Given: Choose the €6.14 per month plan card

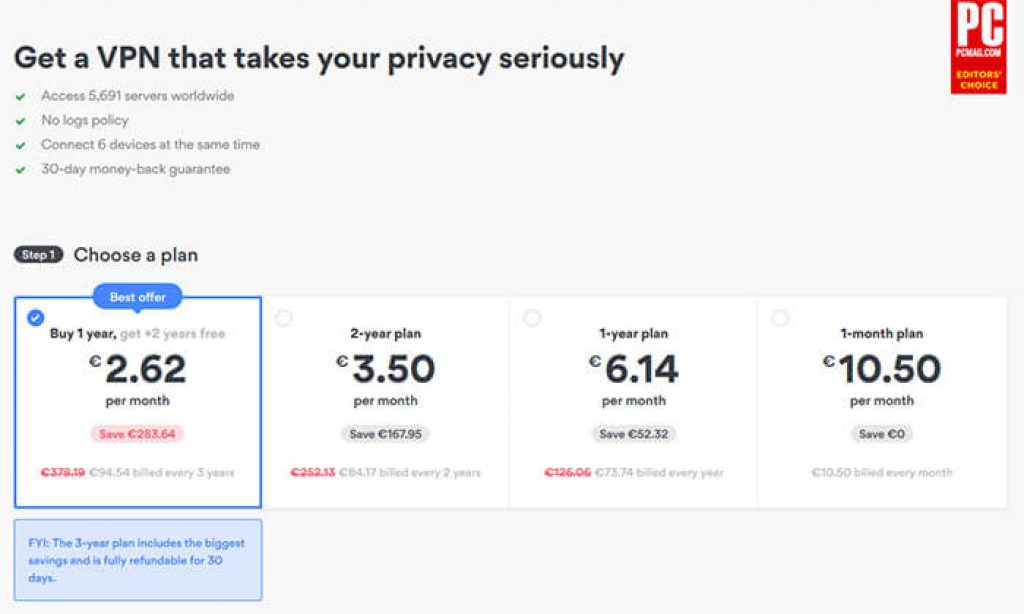Looking at the screenshot, I should coord(634,402).
